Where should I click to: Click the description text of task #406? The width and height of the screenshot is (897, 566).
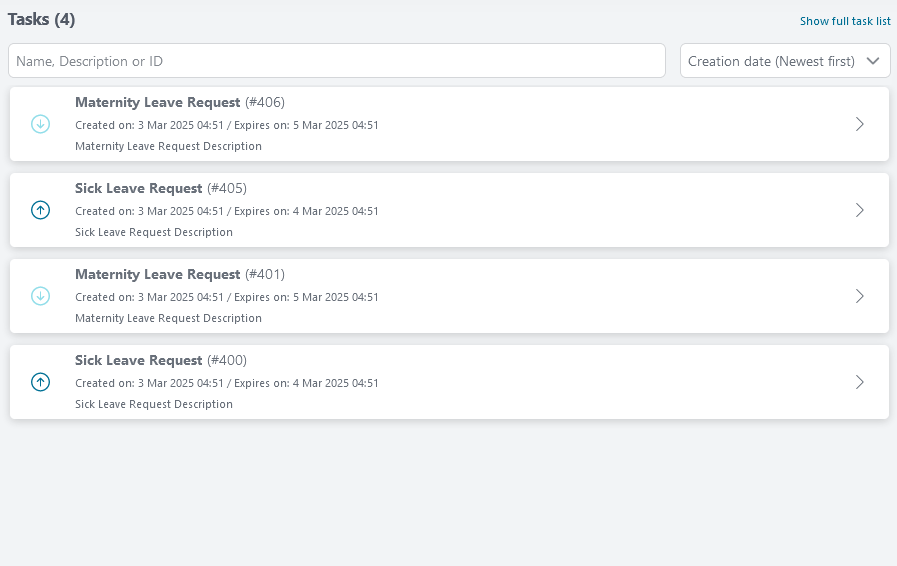coord(168,146)
